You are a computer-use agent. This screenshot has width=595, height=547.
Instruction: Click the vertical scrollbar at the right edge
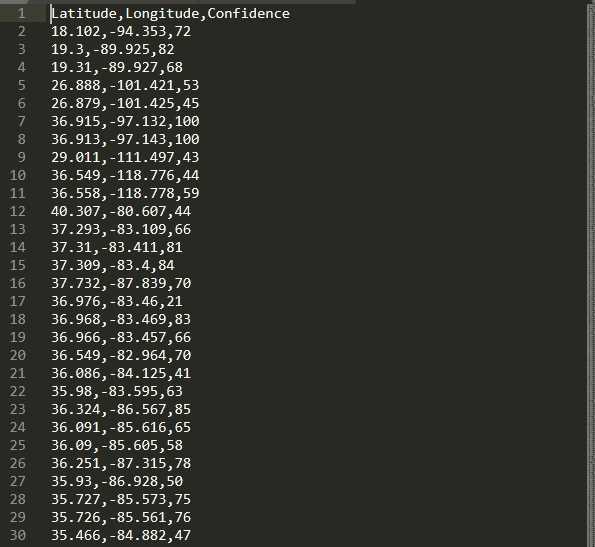tap(591, 274)
